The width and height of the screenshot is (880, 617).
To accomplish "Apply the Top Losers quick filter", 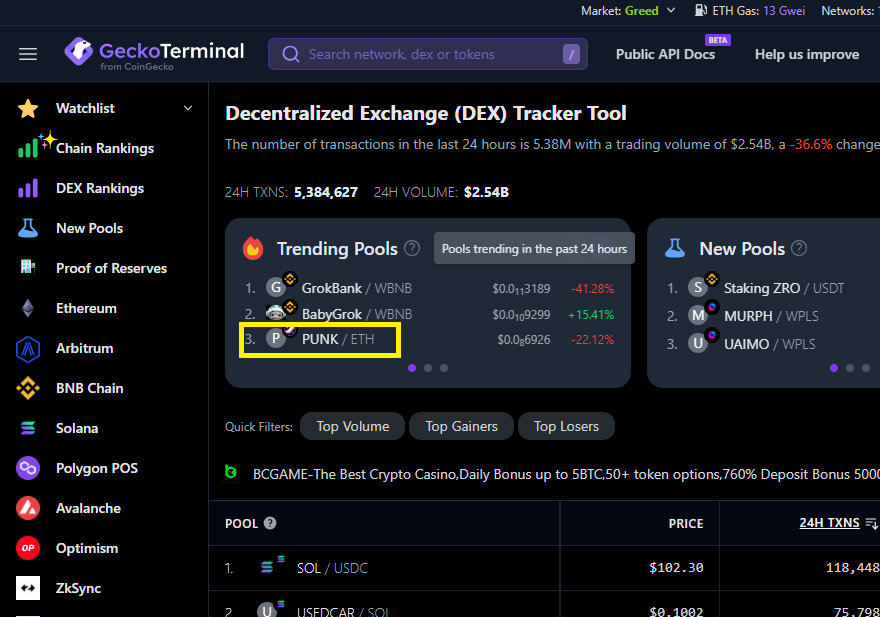I will [566, 426].
